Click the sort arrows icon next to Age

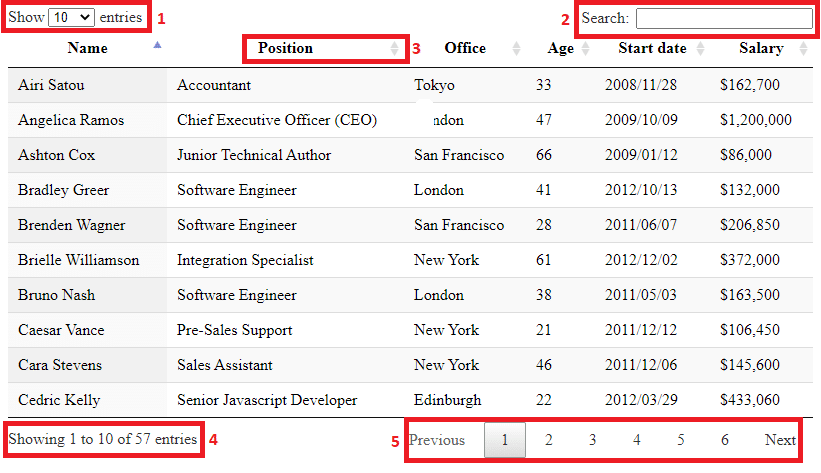click(x=583, y=48)
